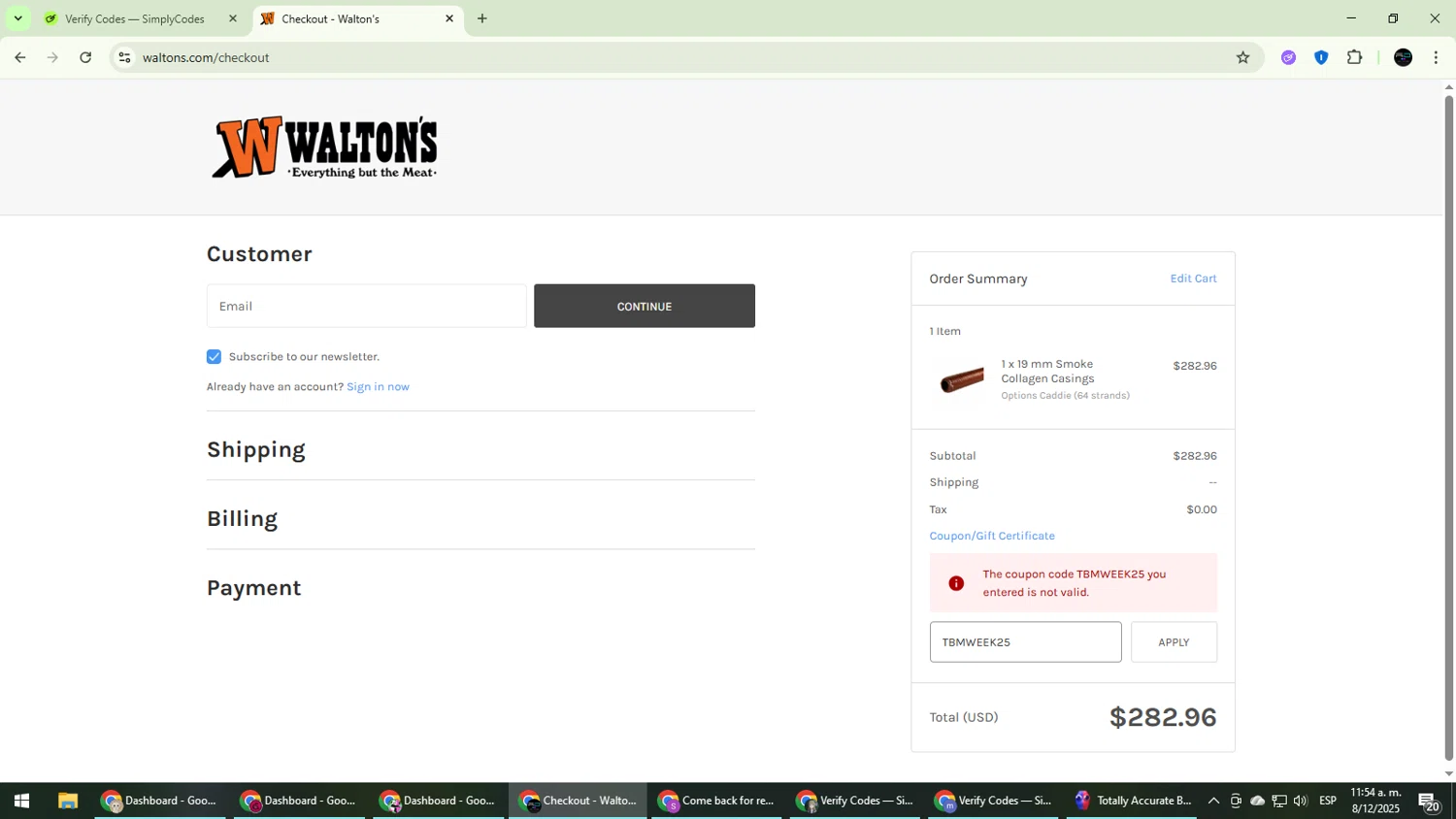Click the CONTINUE button
The height and width of the screenshot is (819, 1456).
(645, 306)
